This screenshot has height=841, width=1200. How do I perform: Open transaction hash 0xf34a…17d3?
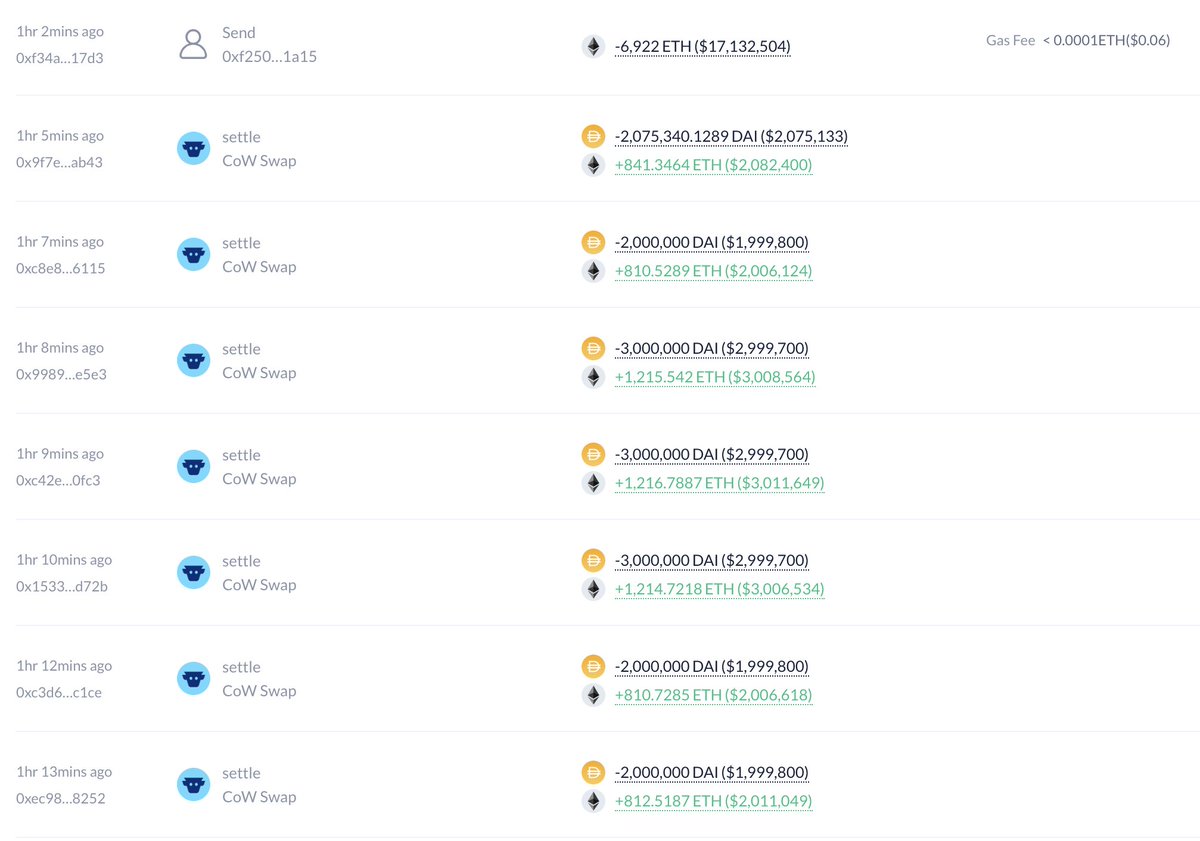[60, 58]
